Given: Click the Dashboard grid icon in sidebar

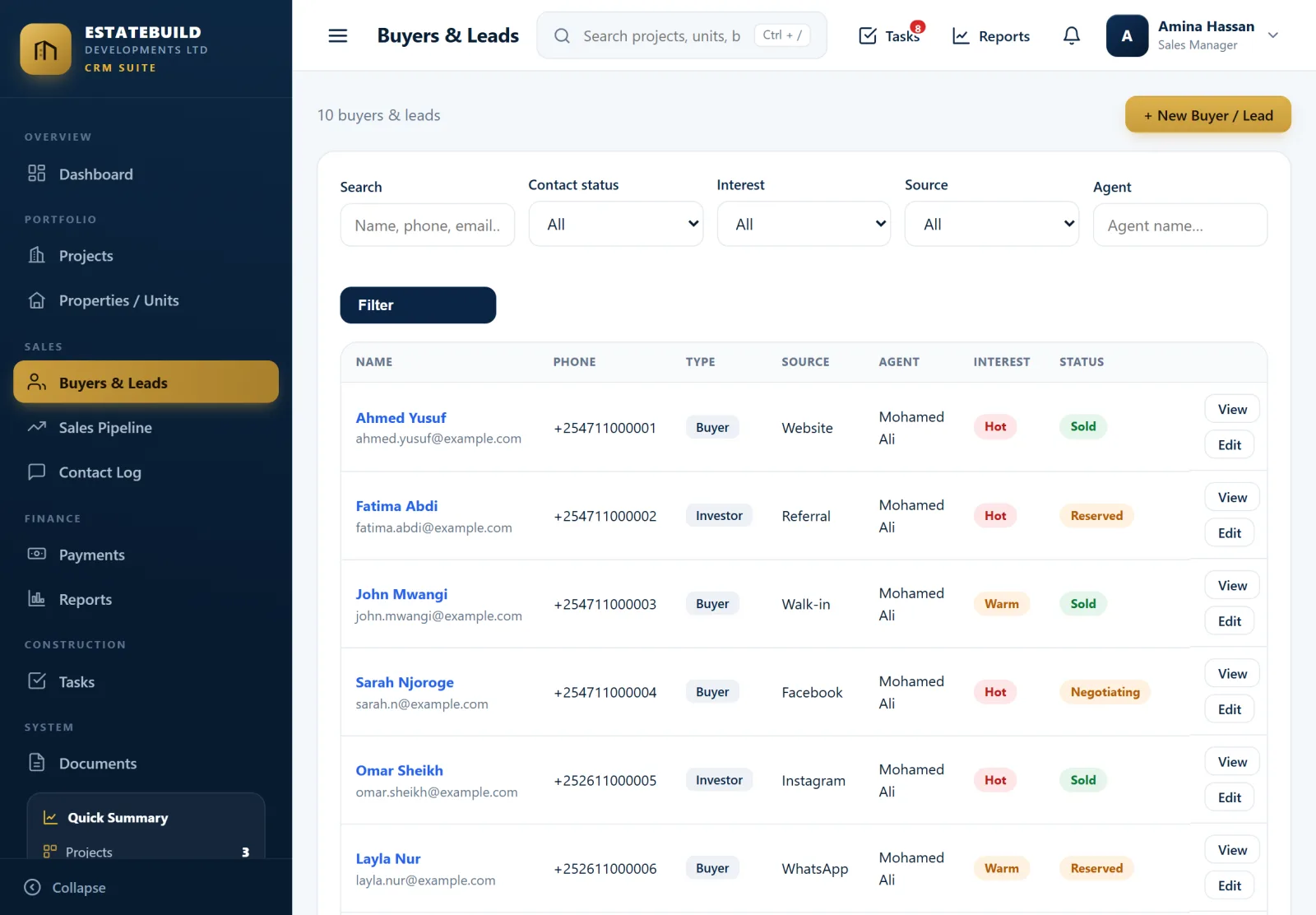Looking at the screenshot, I should pos(37,174).
